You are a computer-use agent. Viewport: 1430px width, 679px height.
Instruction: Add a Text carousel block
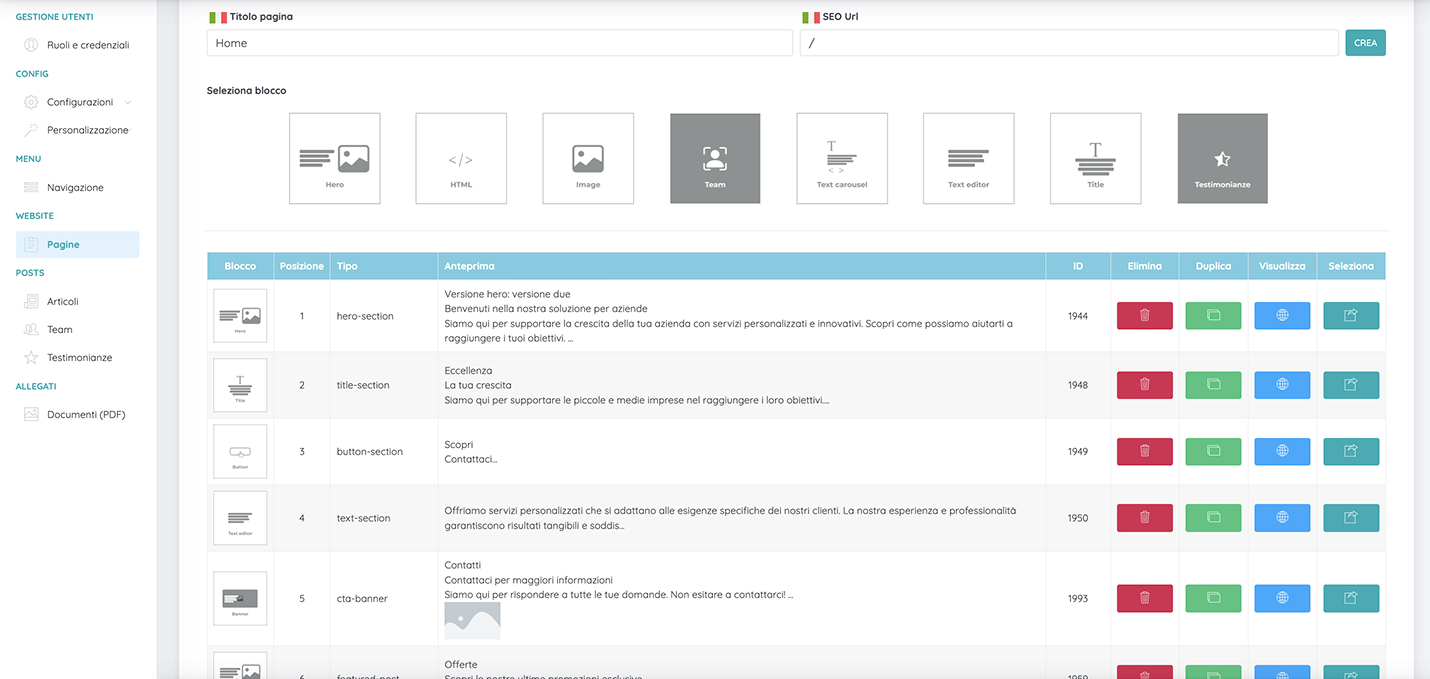(842, 158)
